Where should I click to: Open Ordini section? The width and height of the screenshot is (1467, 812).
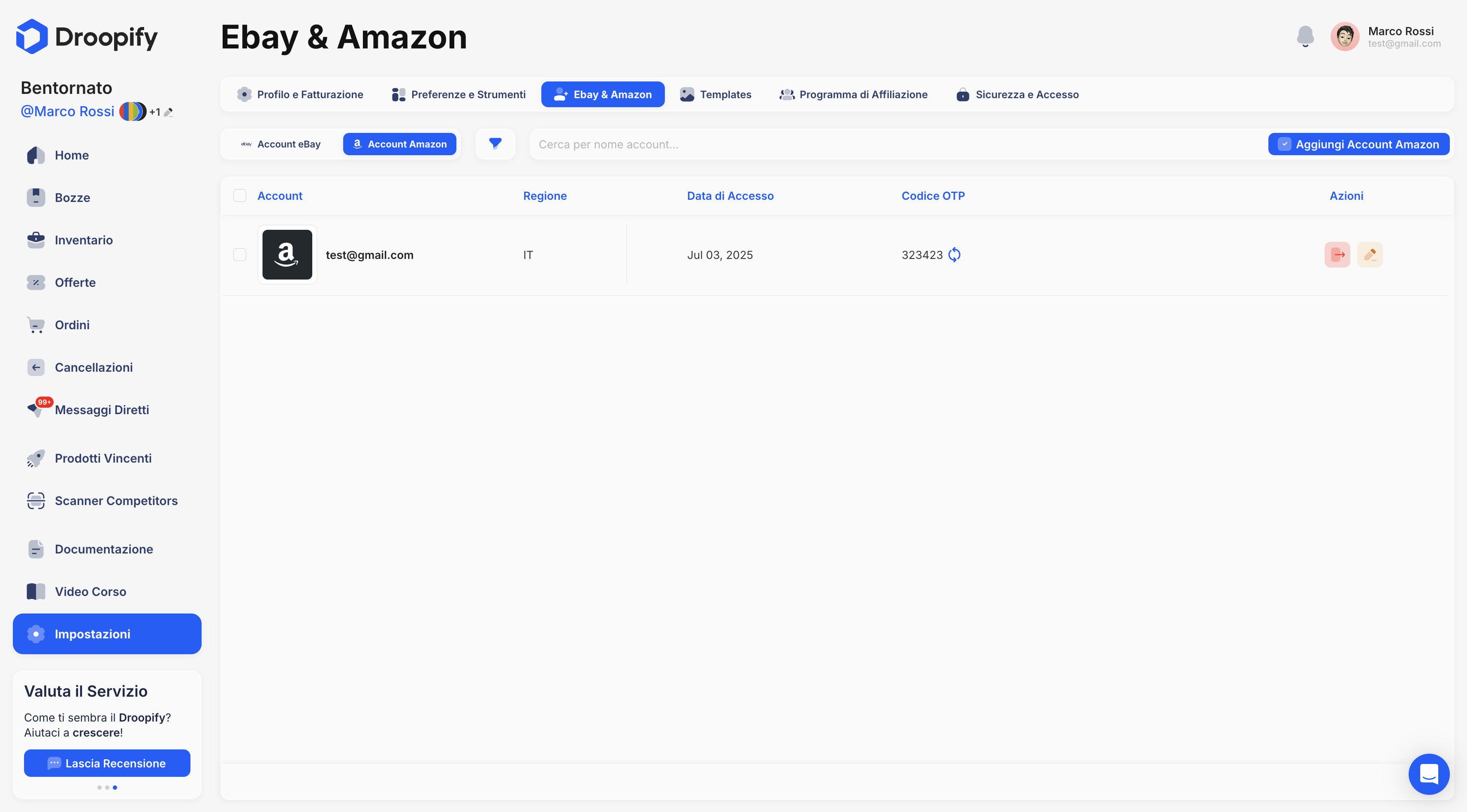(x=107, y=325)
